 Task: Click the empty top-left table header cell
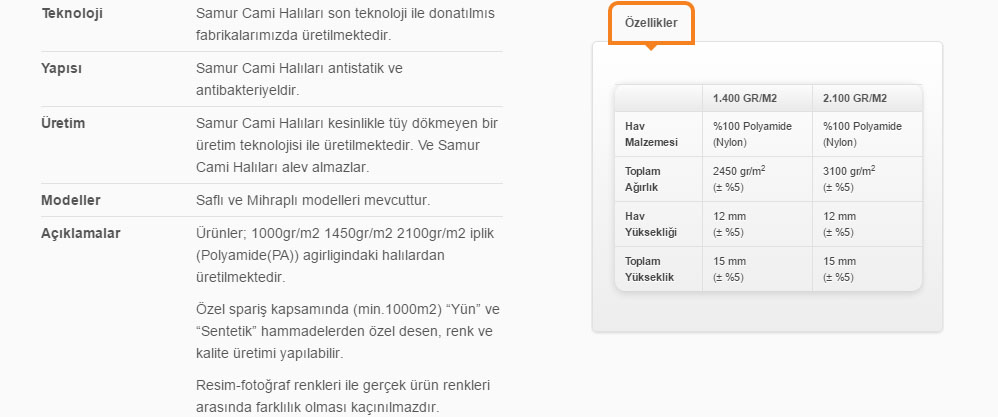(659, 98)
